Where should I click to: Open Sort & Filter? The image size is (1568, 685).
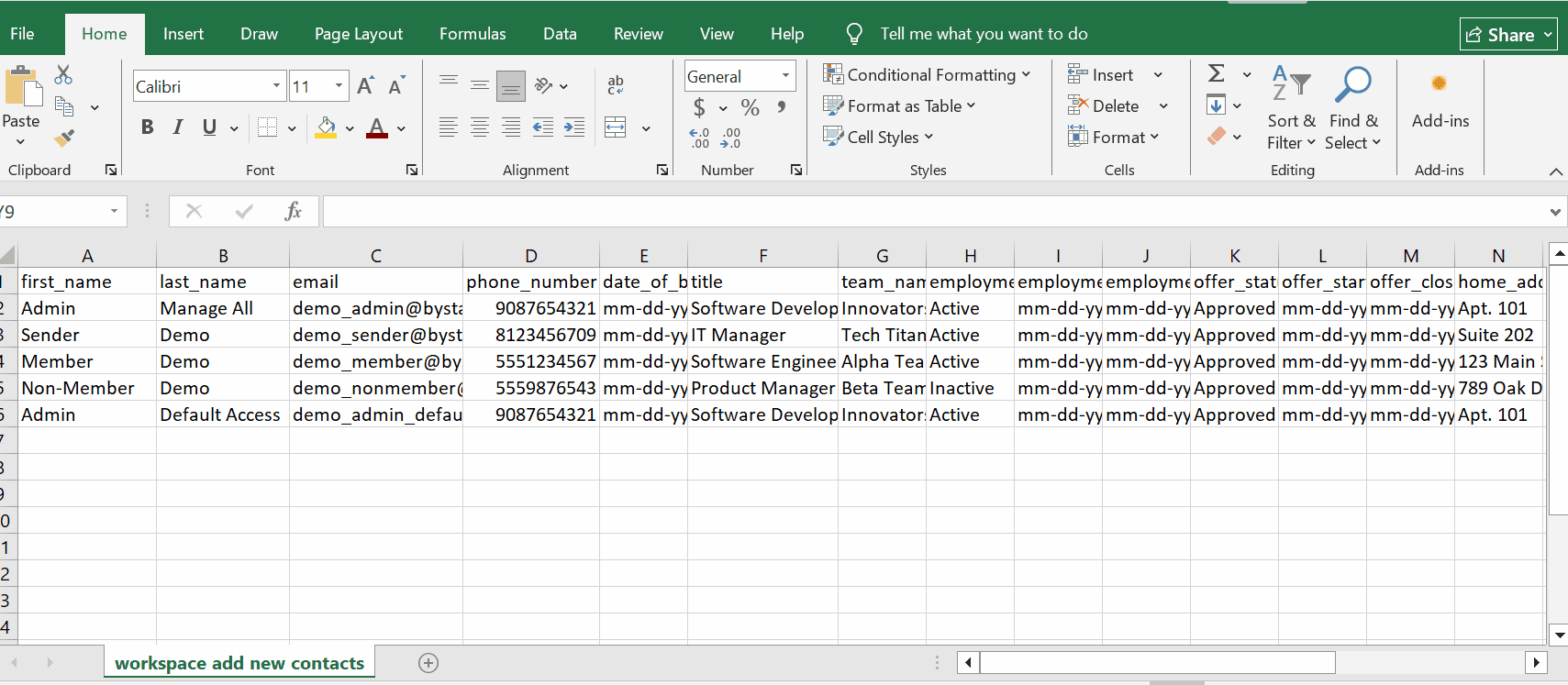[x=1291, y=108]
